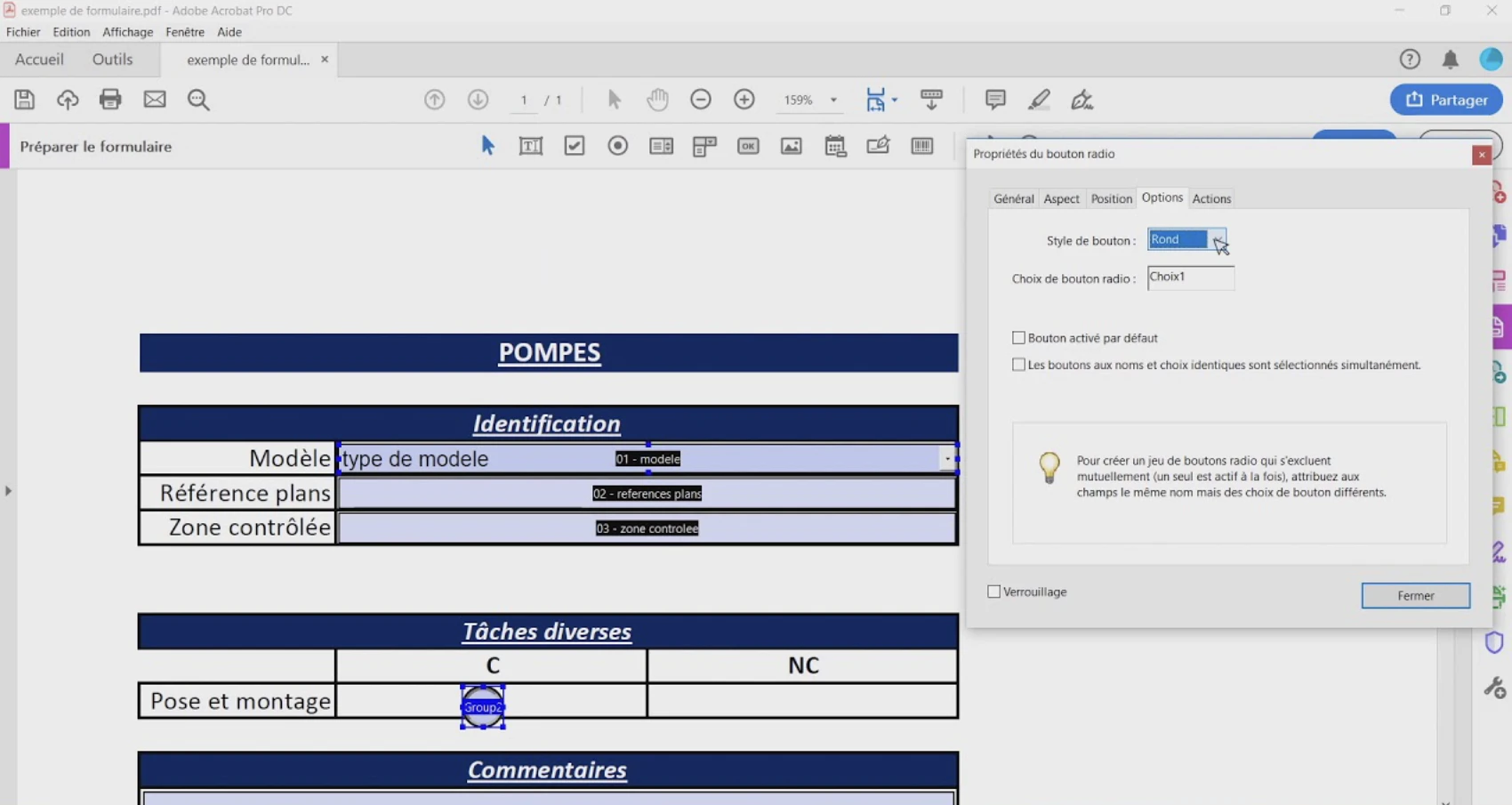Open the Fichier menu
This screenshot has width=1512, height=805.
coord(23,32)
